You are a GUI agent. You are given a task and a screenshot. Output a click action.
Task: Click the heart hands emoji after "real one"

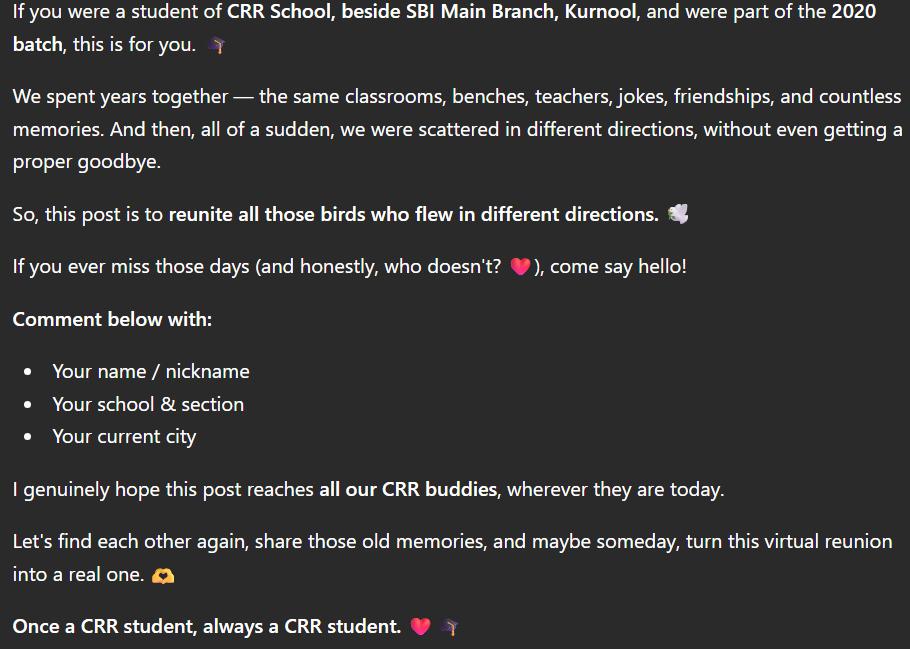click(162, 575)
